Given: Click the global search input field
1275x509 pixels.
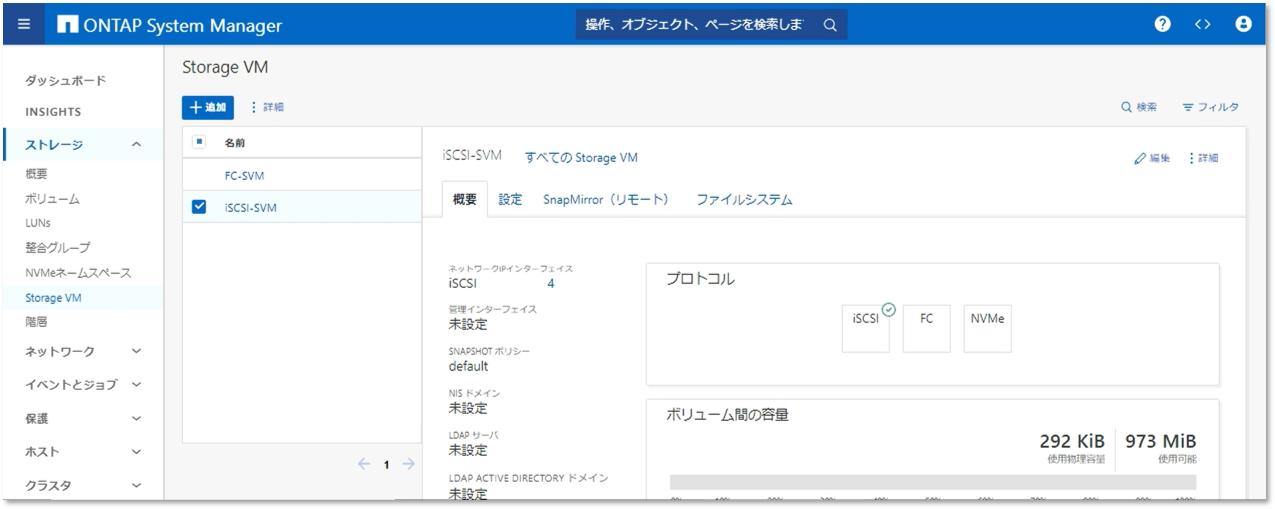Looking at the screenshot, I should tap(697, 25).
